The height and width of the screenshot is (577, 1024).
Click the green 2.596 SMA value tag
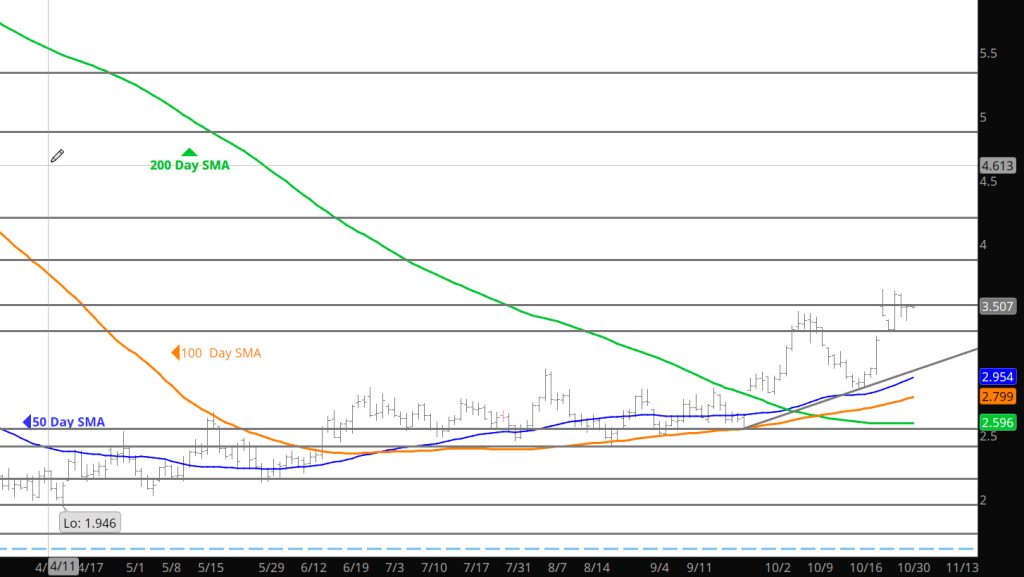click(997, 422)
